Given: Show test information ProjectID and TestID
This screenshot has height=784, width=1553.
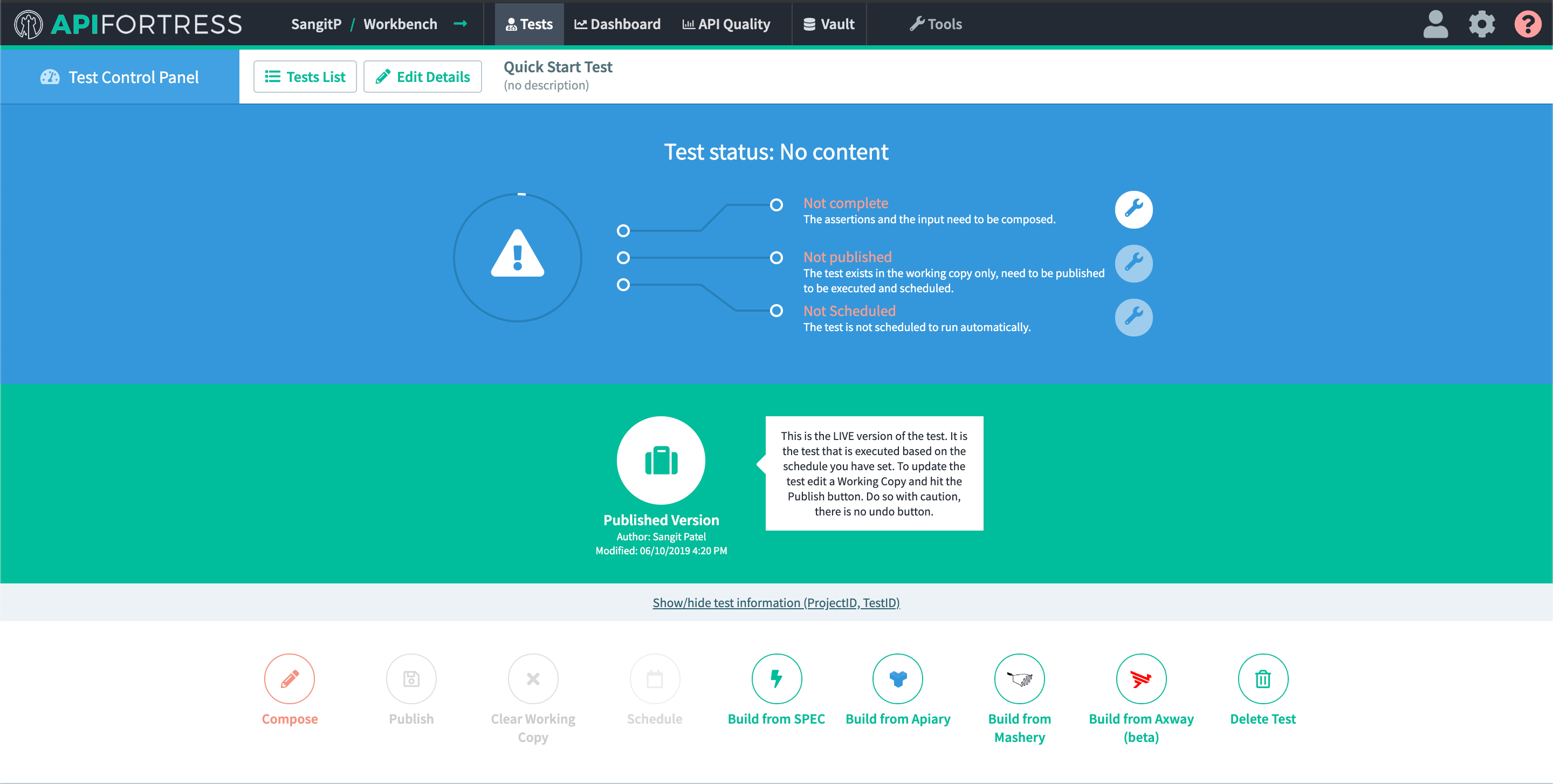Looking at the screenshot, I should (776, 602).
